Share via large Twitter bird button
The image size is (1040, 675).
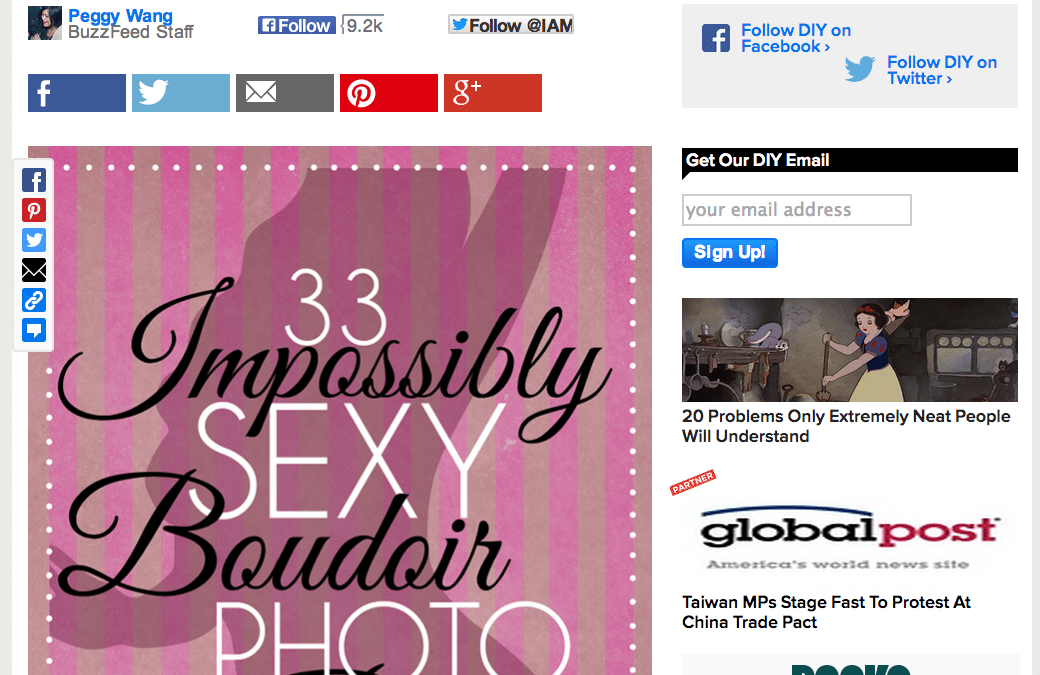click(180, 93)
